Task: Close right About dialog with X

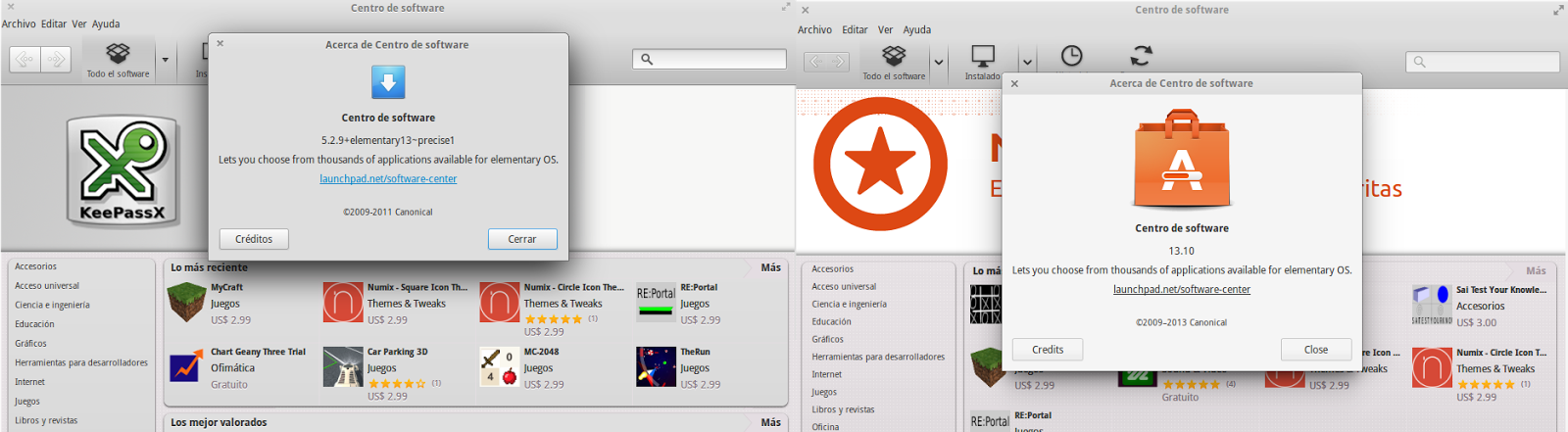Action: [1014, 83]
